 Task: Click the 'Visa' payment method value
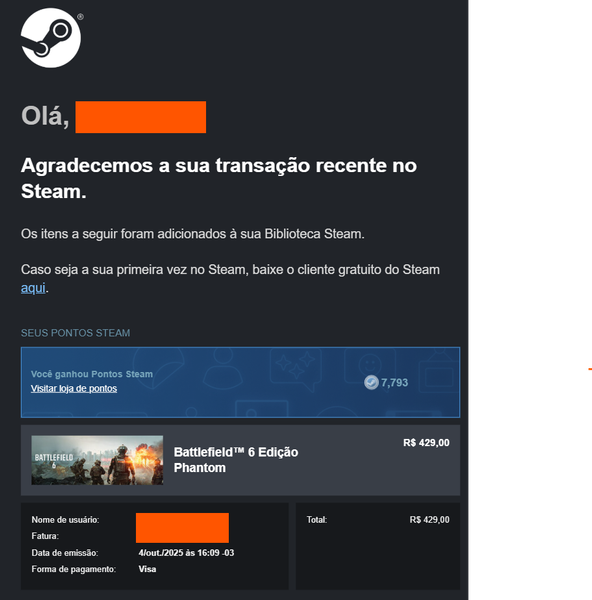147,569
